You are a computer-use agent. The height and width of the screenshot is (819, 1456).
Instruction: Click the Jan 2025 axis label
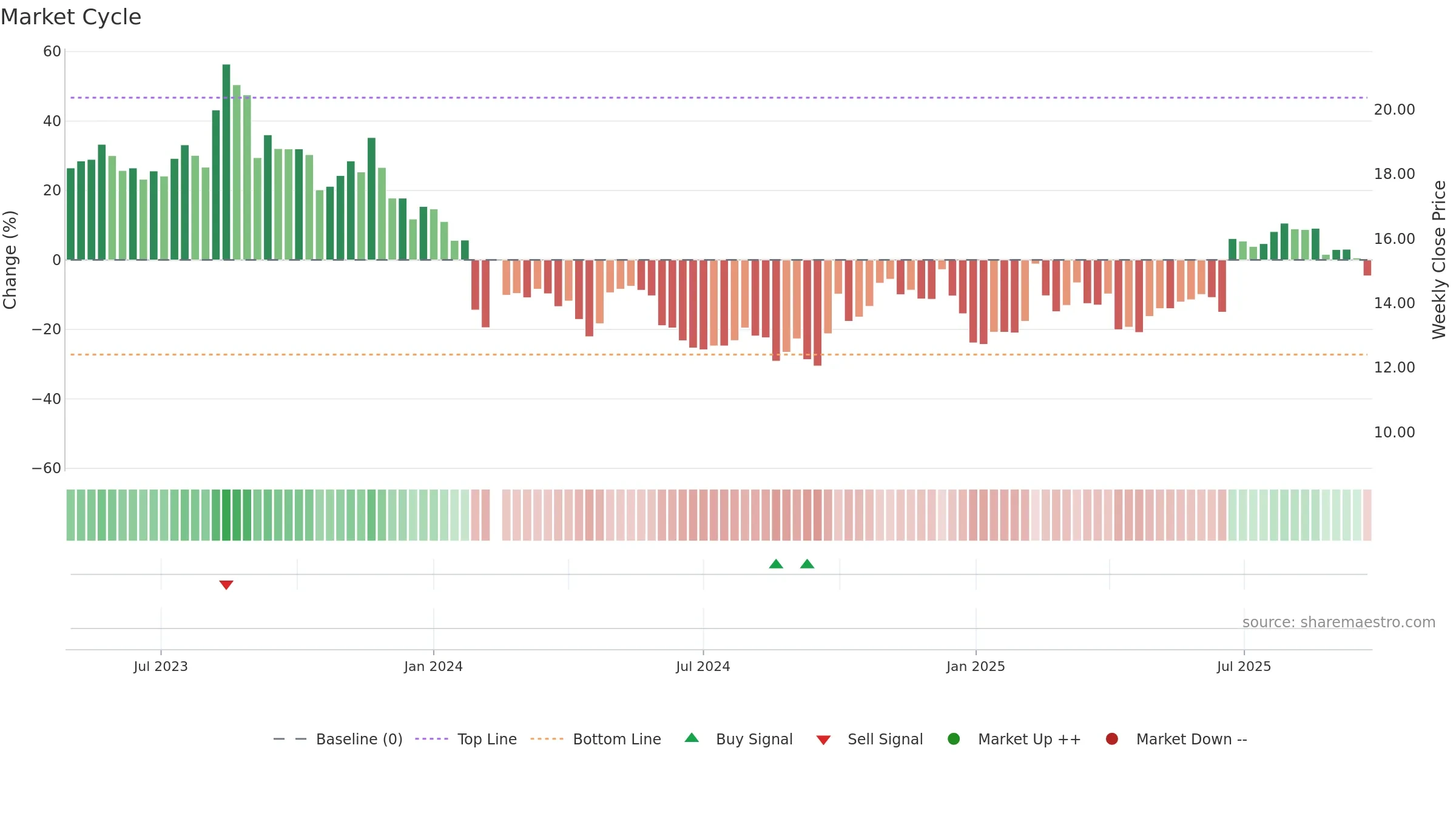click(x=976, y=666)
